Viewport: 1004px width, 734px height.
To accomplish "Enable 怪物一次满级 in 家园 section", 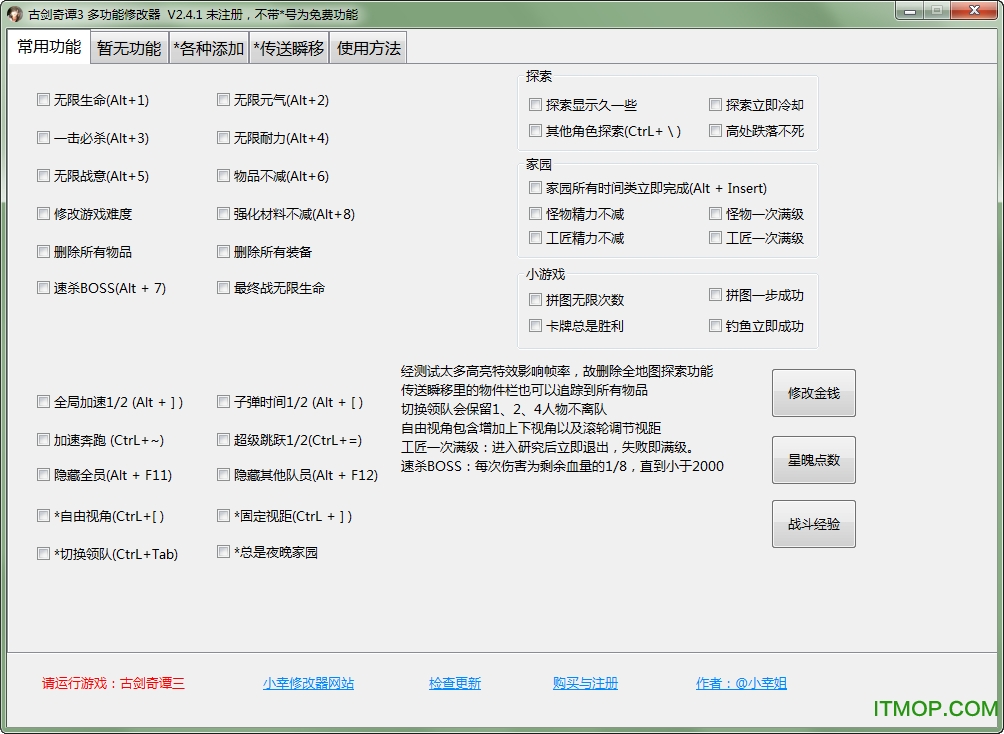I will [x=716, y=212].
